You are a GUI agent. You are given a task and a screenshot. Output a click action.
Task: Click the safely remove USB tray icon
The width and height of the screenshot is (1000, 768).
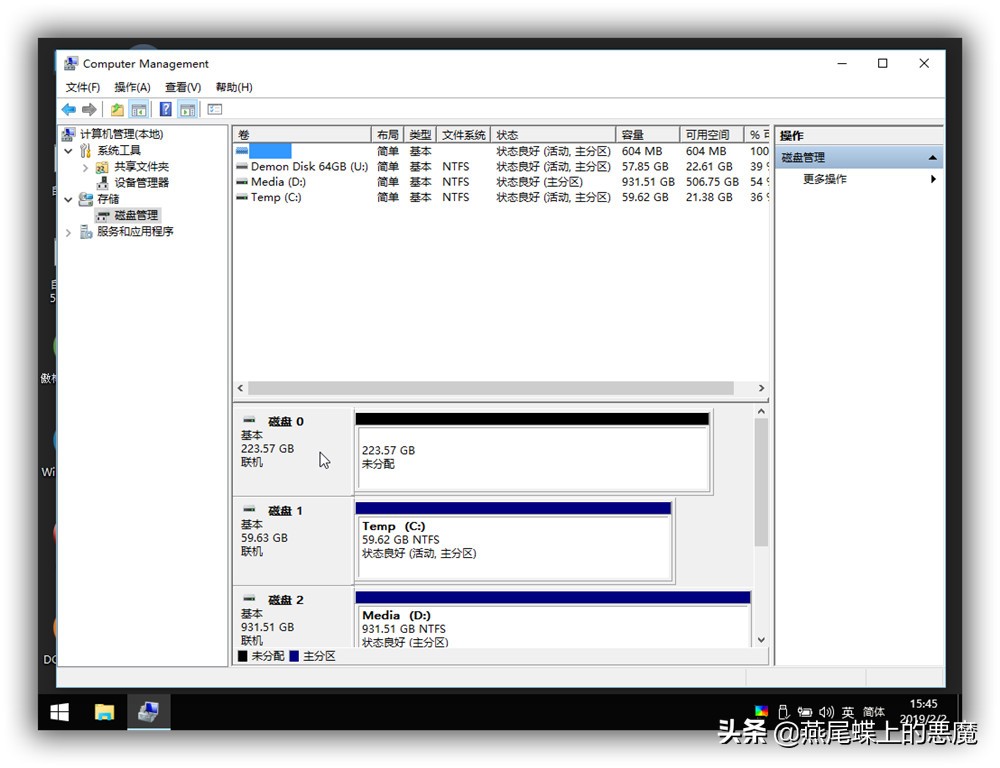783,712
